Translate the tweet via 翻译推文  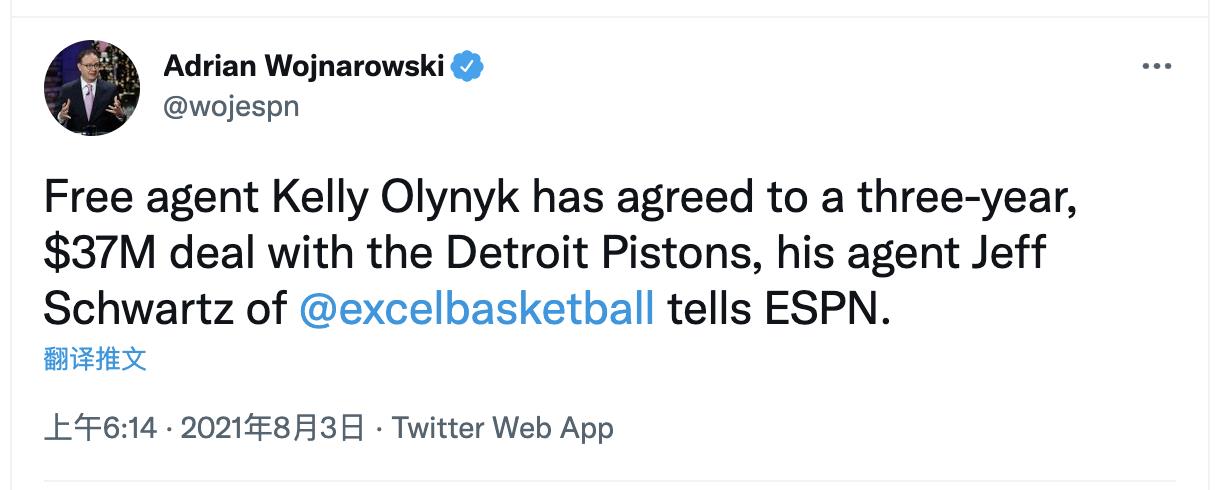[x=95, y=360]
